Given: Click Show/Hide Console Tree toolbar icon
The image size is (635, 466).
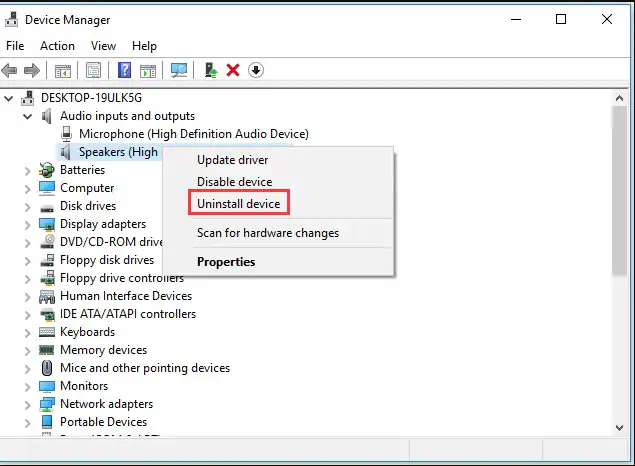Looking at the screenshot, I should coord(62,71).
